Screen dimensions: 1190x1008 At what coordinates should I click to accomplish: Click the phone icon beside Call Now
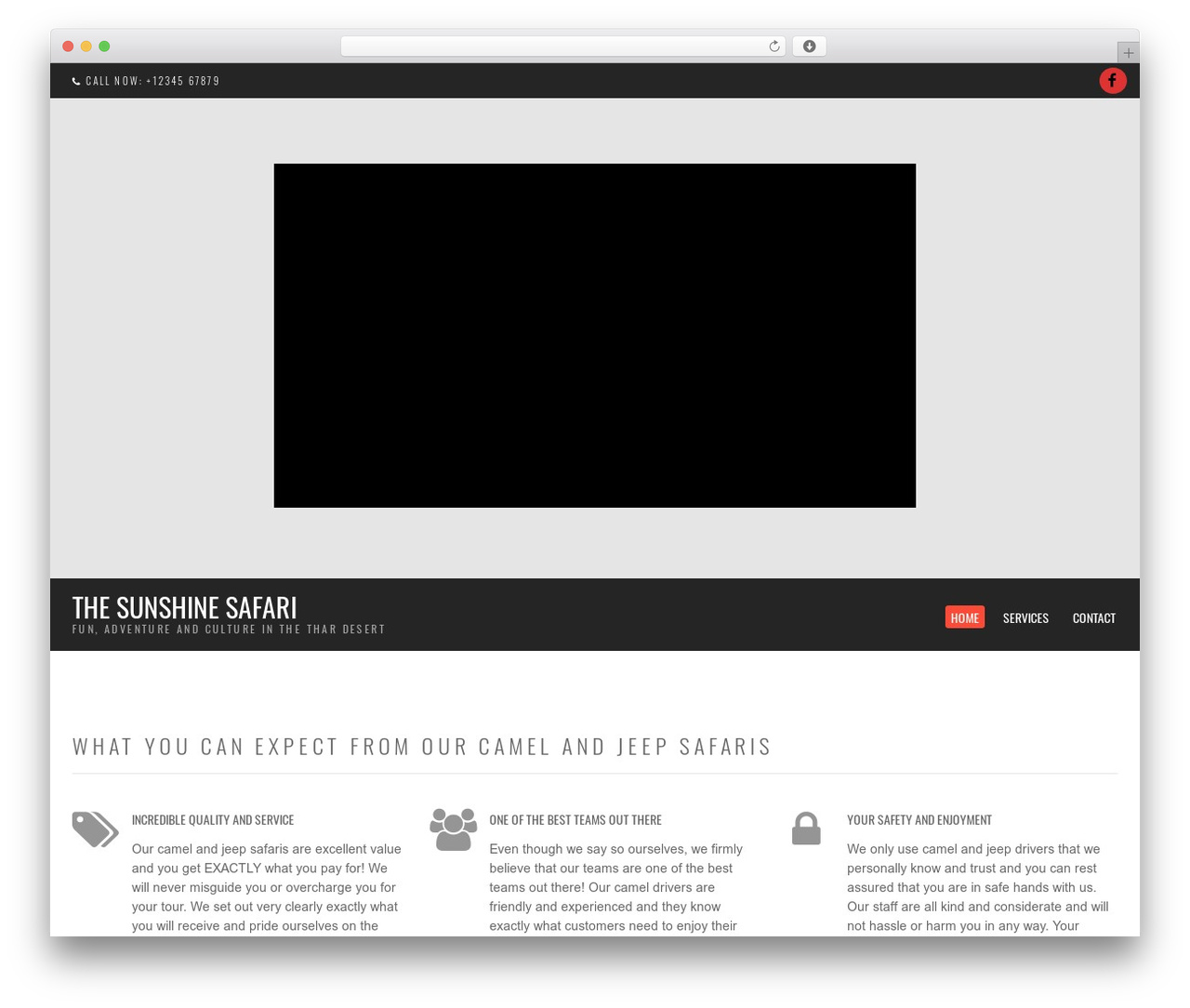pos(76,81)
